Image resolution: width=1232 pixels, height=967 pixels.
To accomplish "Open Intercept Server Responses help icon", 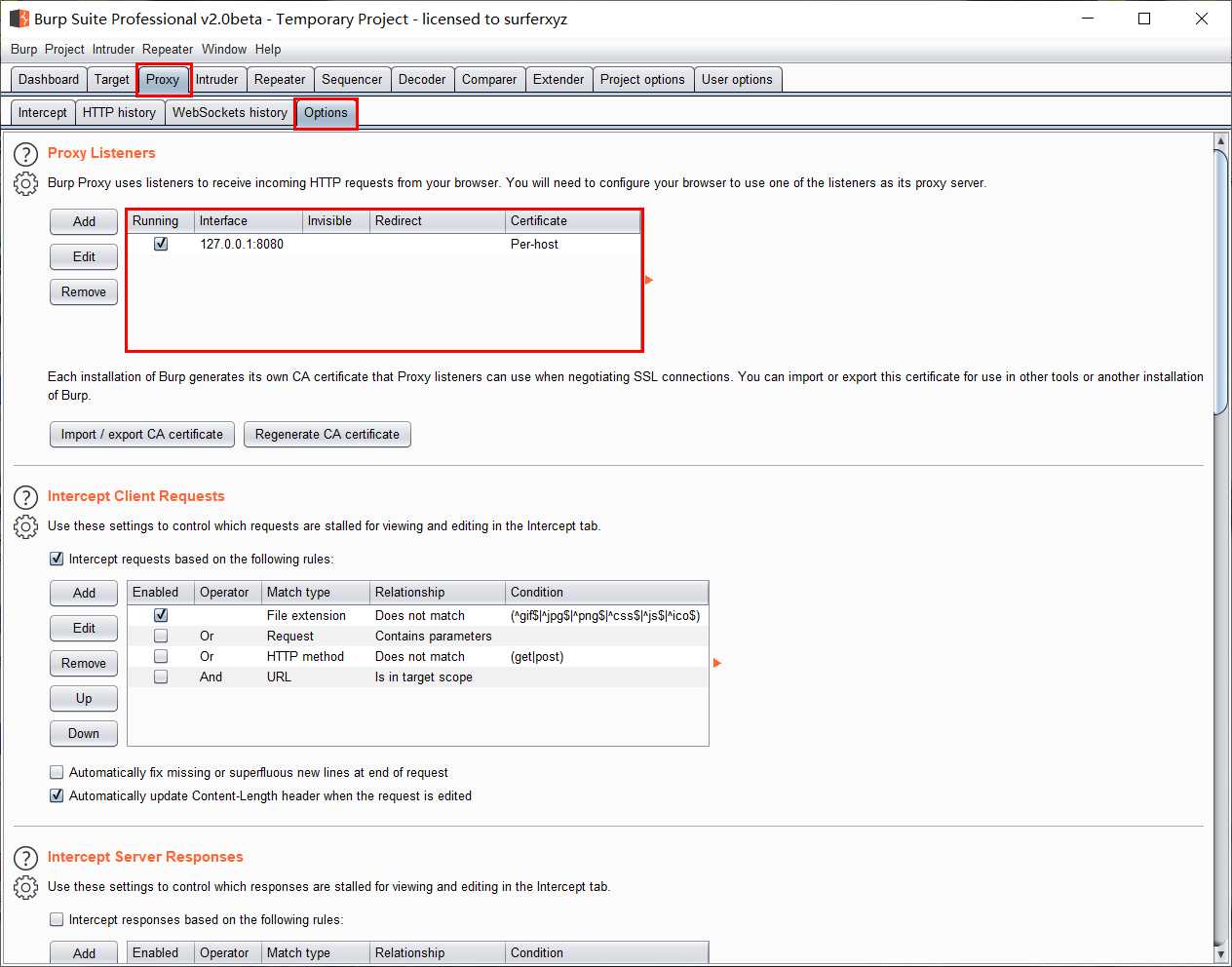I will (25, 858).
